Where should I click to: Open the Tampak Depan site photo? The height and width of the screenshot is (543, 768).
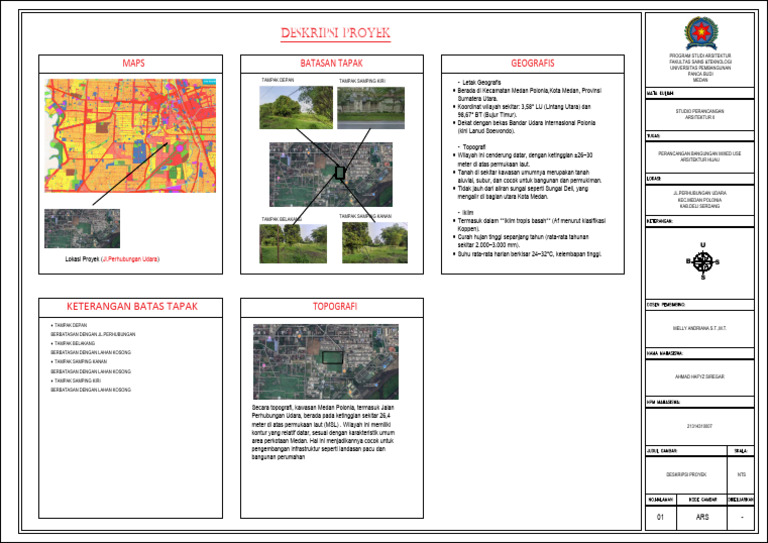coord(296,108)
